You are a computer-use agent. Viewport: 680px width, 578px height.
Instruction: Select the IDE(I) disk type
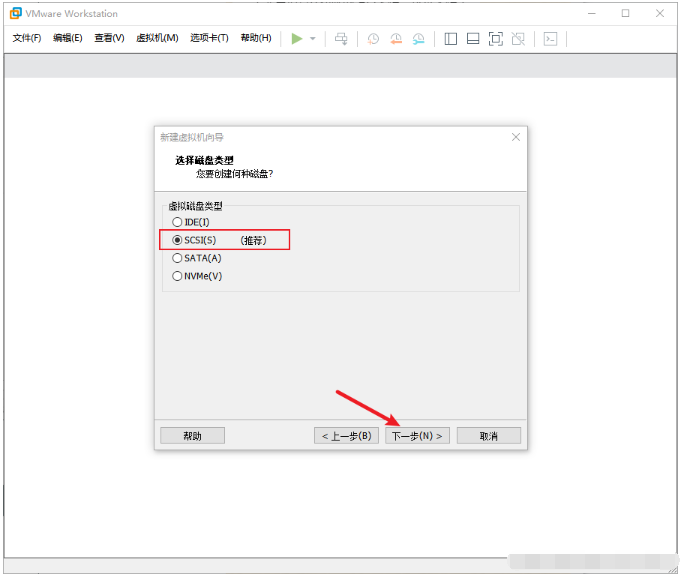(177, 222)
